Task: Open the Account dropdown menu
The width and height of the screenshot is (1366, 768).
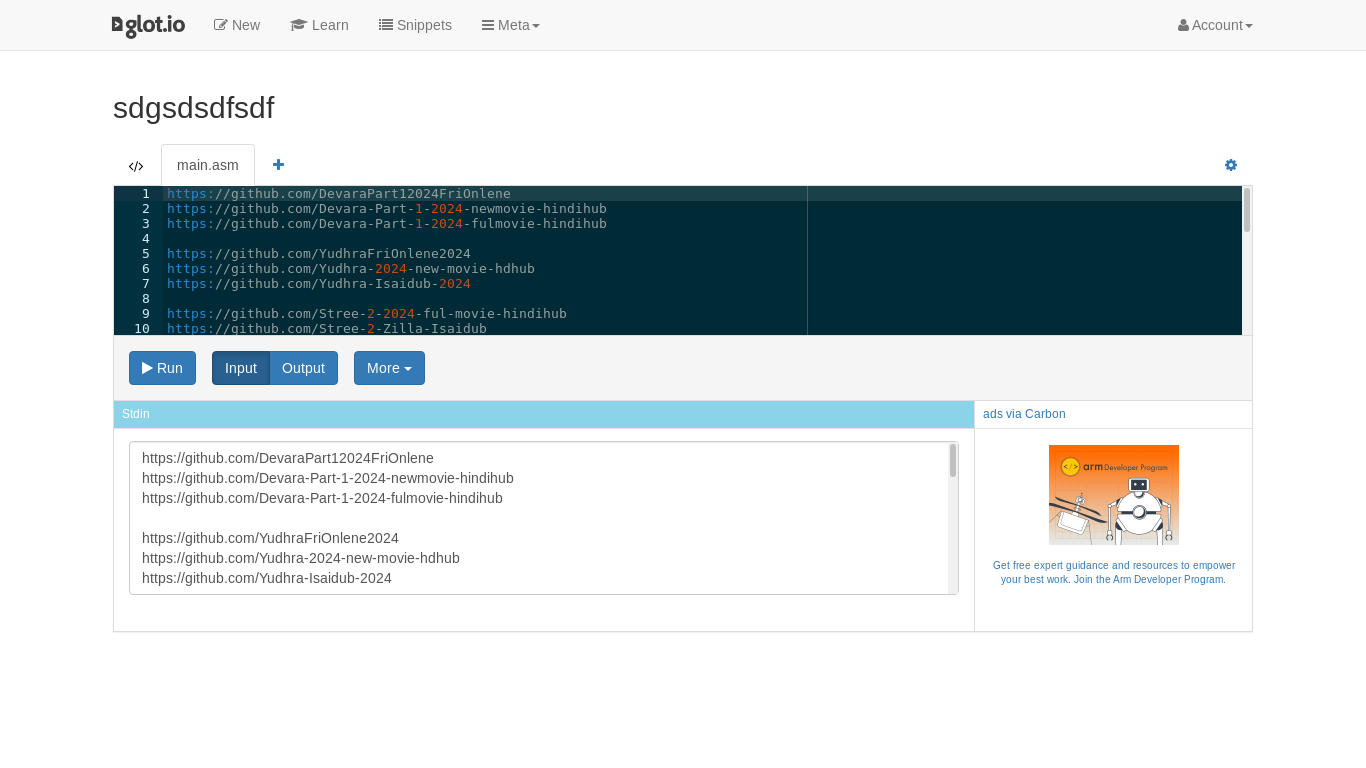Action: (1215, 25)
